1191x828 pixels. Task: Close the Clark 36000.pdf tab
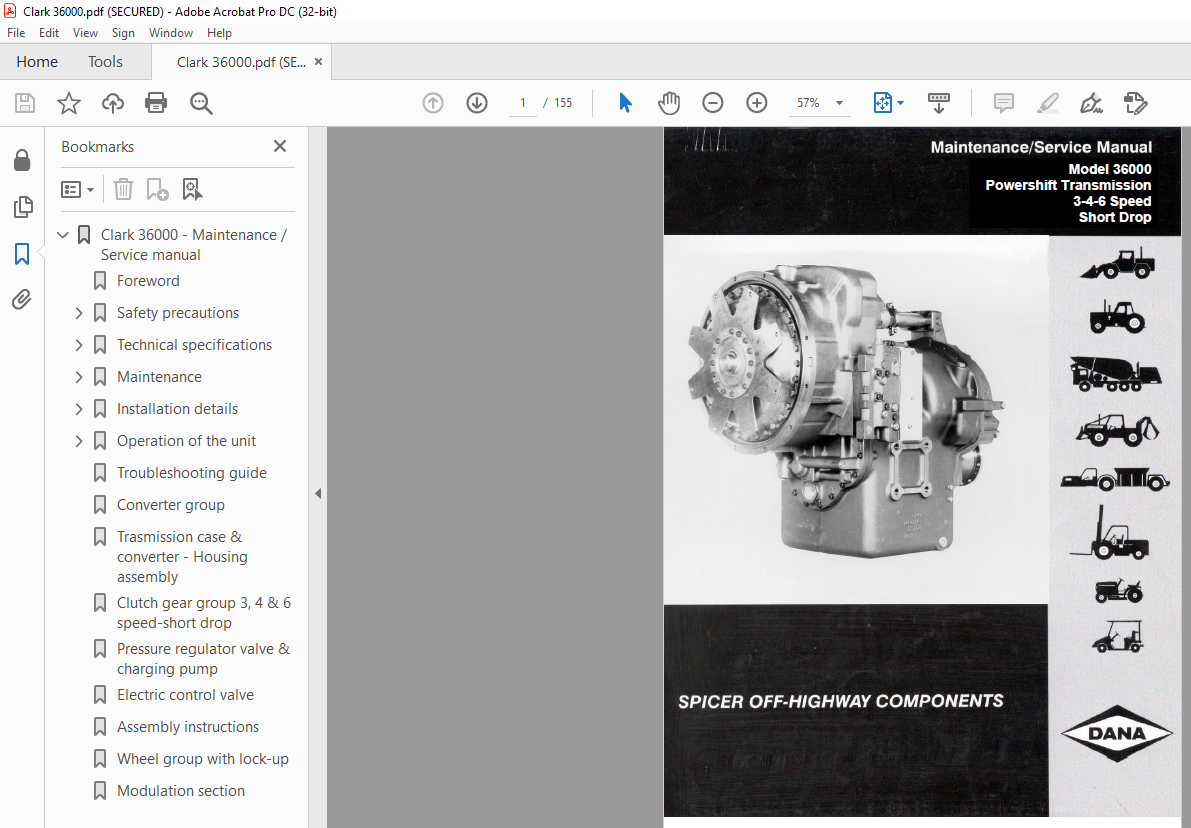(x=318, y=62)
